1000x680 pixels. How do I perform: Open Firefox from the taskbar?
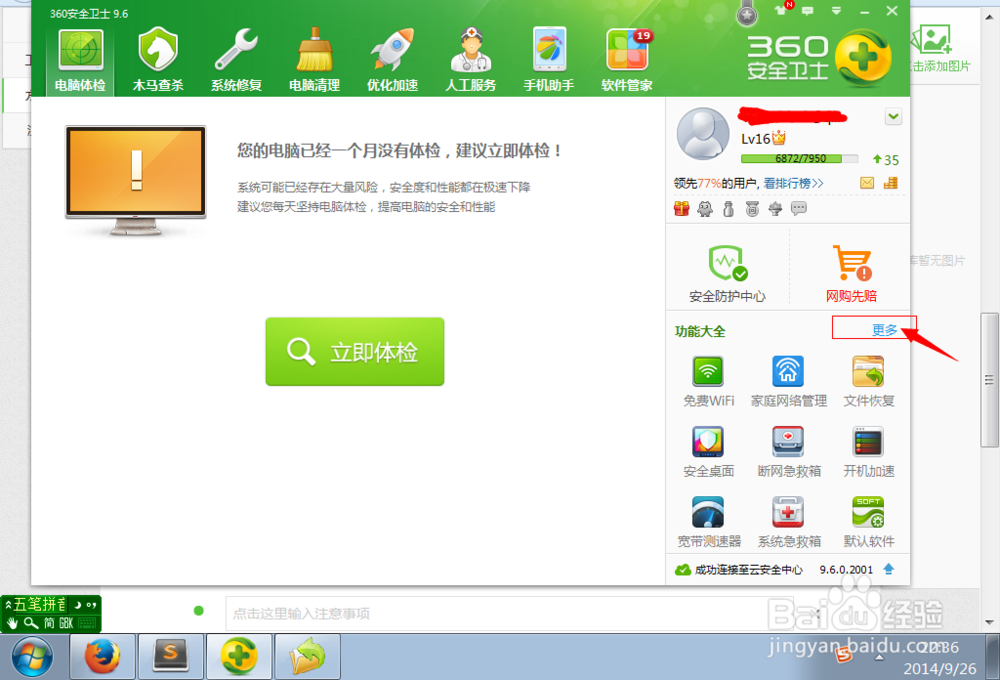pyautogui.click(x=102, y=656)
